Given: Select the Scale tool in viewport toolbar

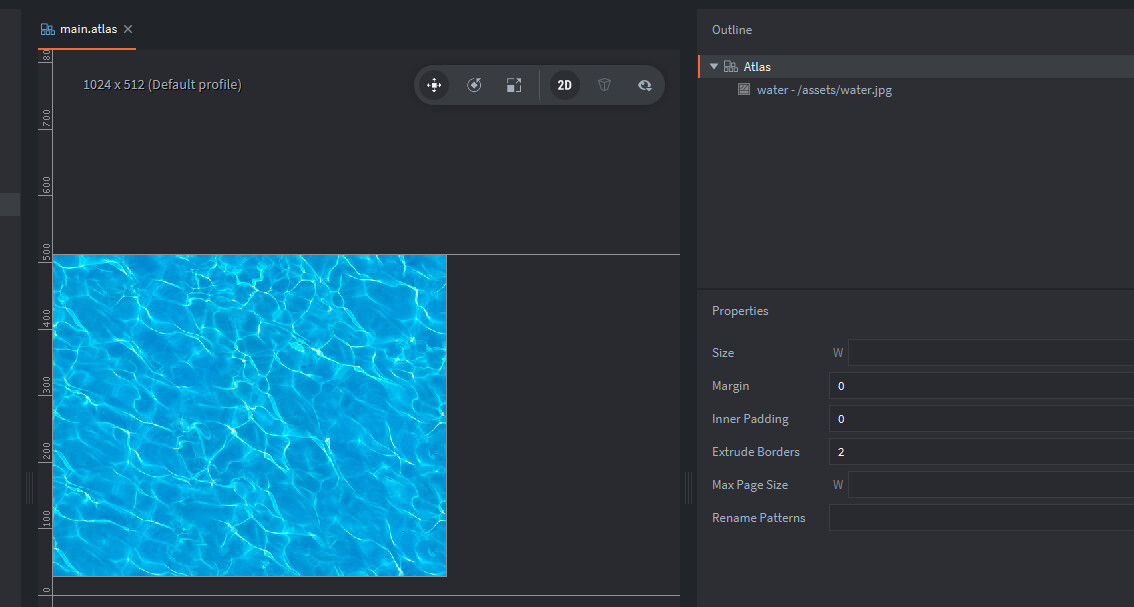Looking at the screenshot, I should click(x=513, y=85).
